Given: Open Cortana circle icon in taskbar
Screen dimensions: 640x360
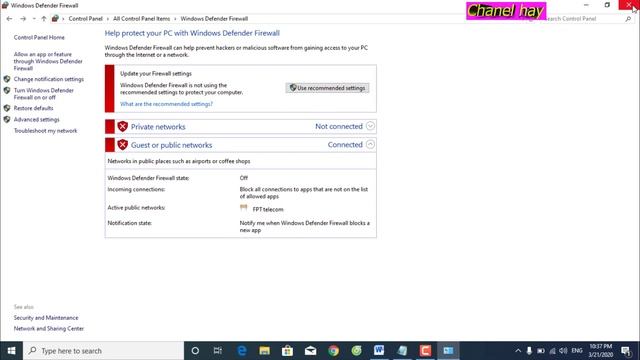Looking at the screenshot, I should tap(195, 351).
